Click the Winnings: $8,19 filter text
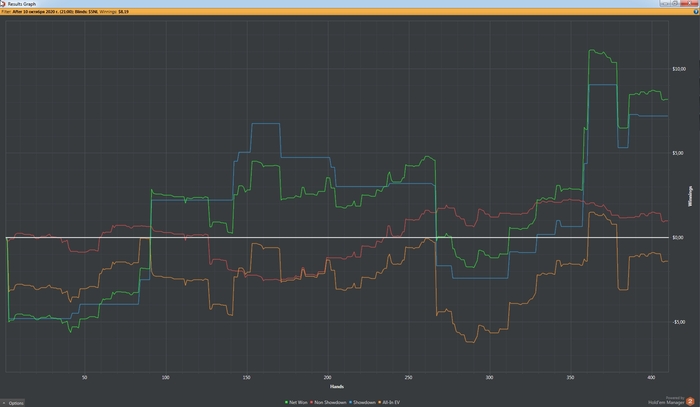This screenshot has height=407, width=700. point(114,12)
